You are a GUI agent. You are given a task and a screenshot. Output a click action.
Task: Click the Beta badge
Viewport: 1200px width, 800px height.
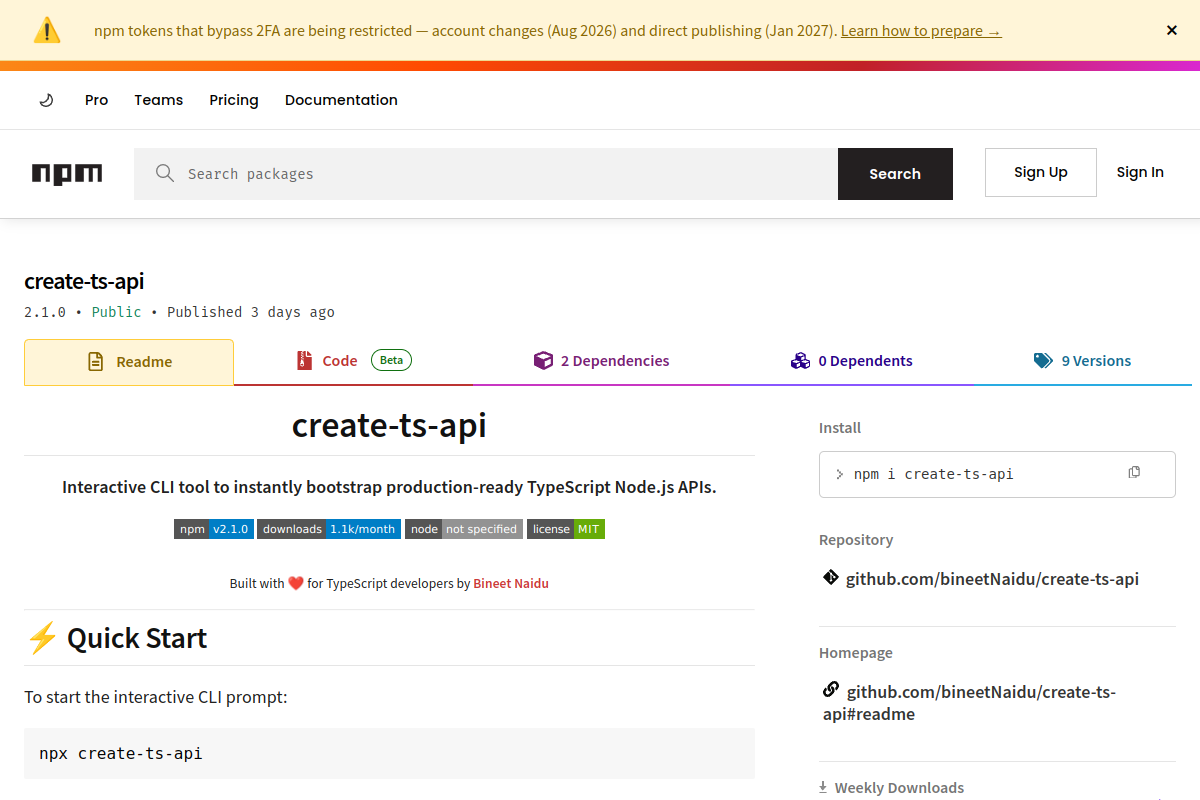391,360
